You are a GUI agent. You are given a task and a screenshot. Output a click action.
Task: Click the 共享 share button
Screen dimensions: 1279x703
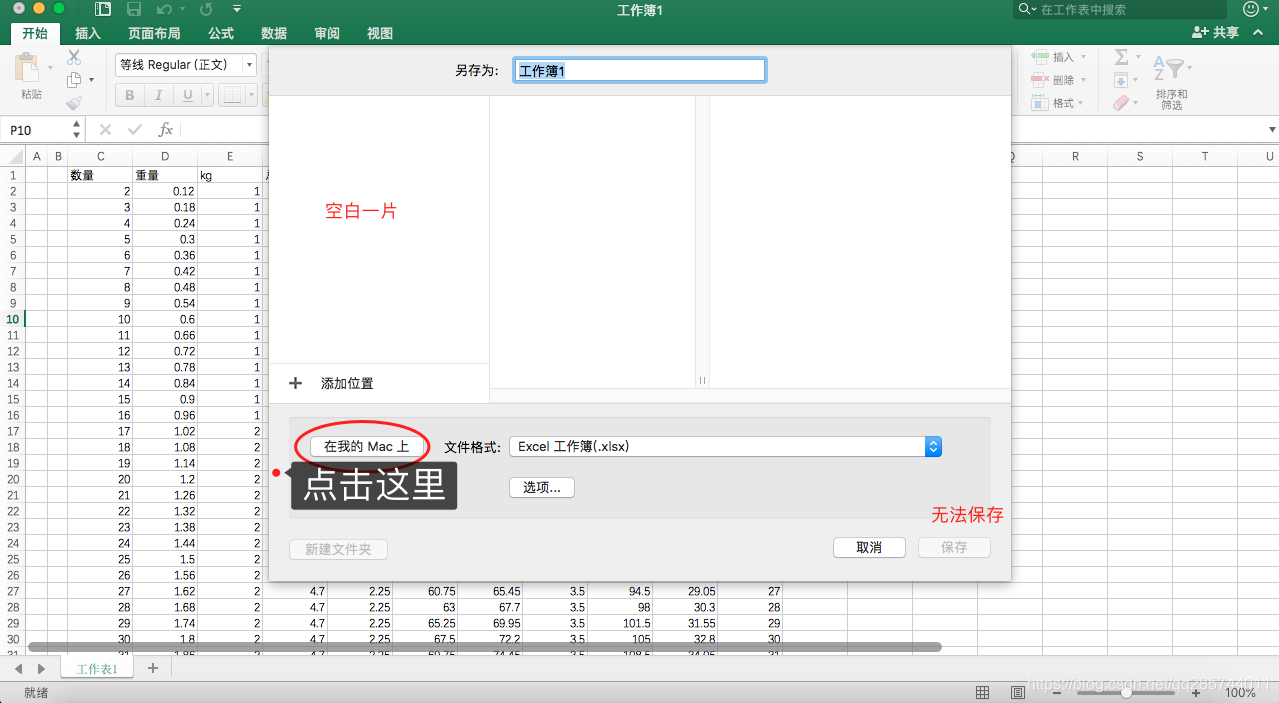[x=1215, y=33]
